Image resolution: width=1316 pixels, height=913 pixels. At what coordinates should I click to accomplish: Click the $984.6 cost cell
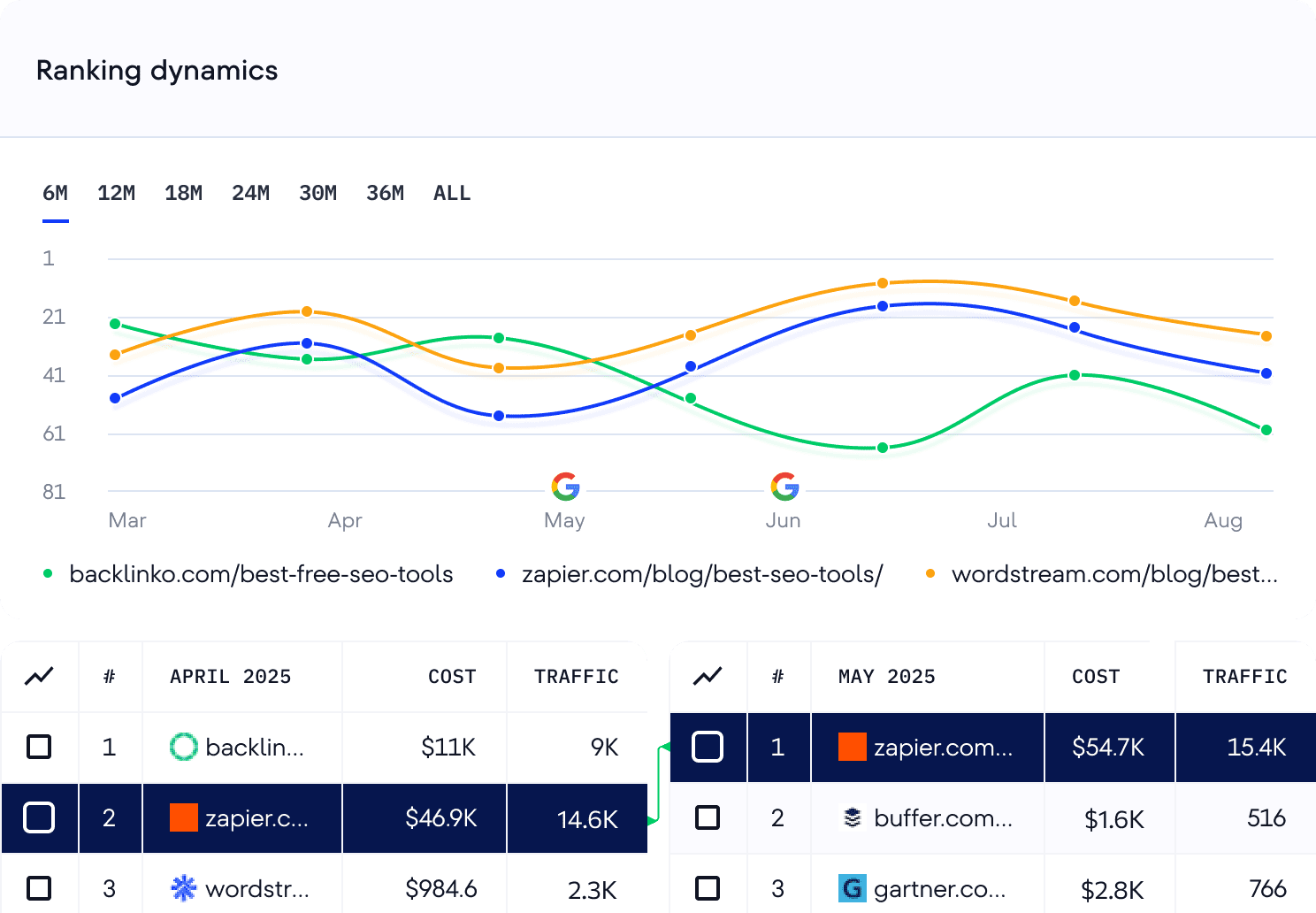(x=441, y=889)
